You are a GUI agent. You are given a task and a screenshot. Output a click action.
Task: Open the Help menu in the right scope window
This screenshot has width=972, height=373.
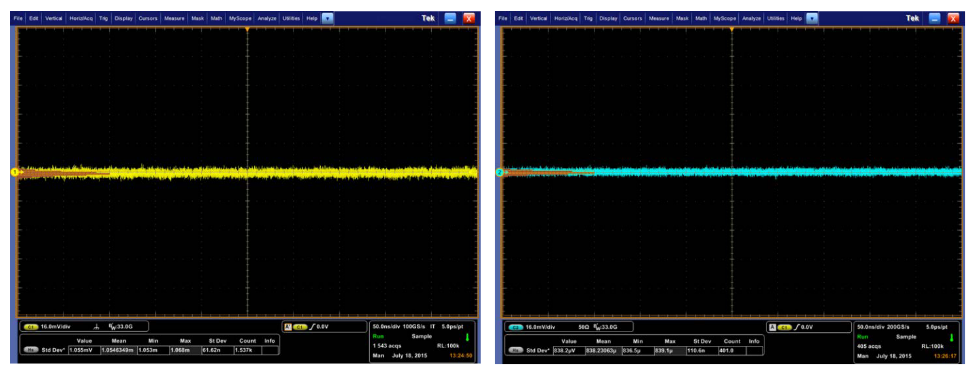796,19
